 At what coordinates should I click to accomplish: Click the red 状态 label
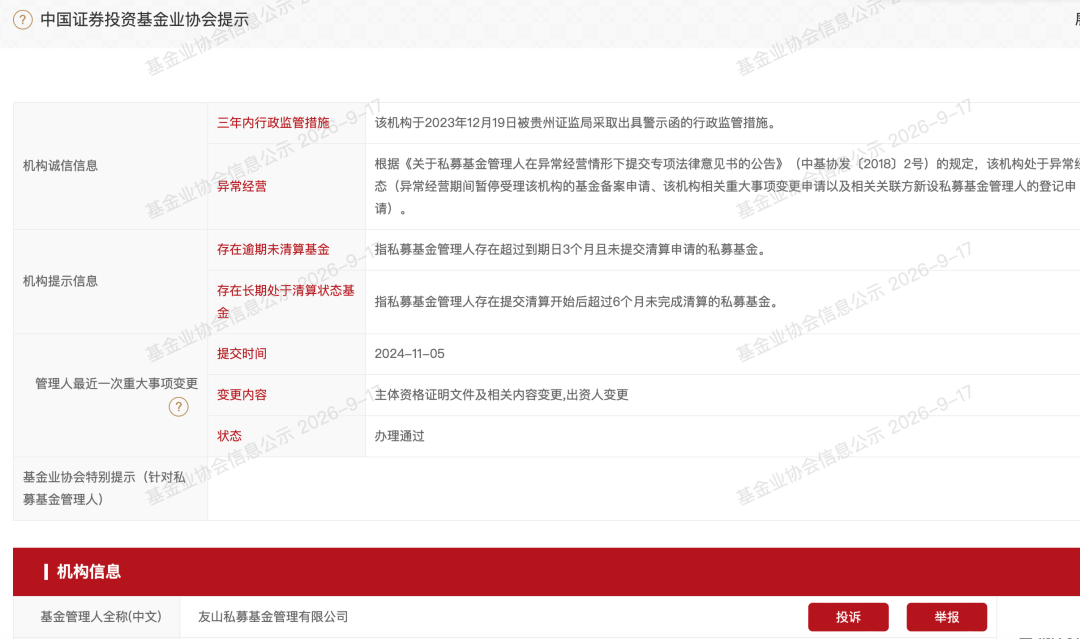tap(229, 436)
